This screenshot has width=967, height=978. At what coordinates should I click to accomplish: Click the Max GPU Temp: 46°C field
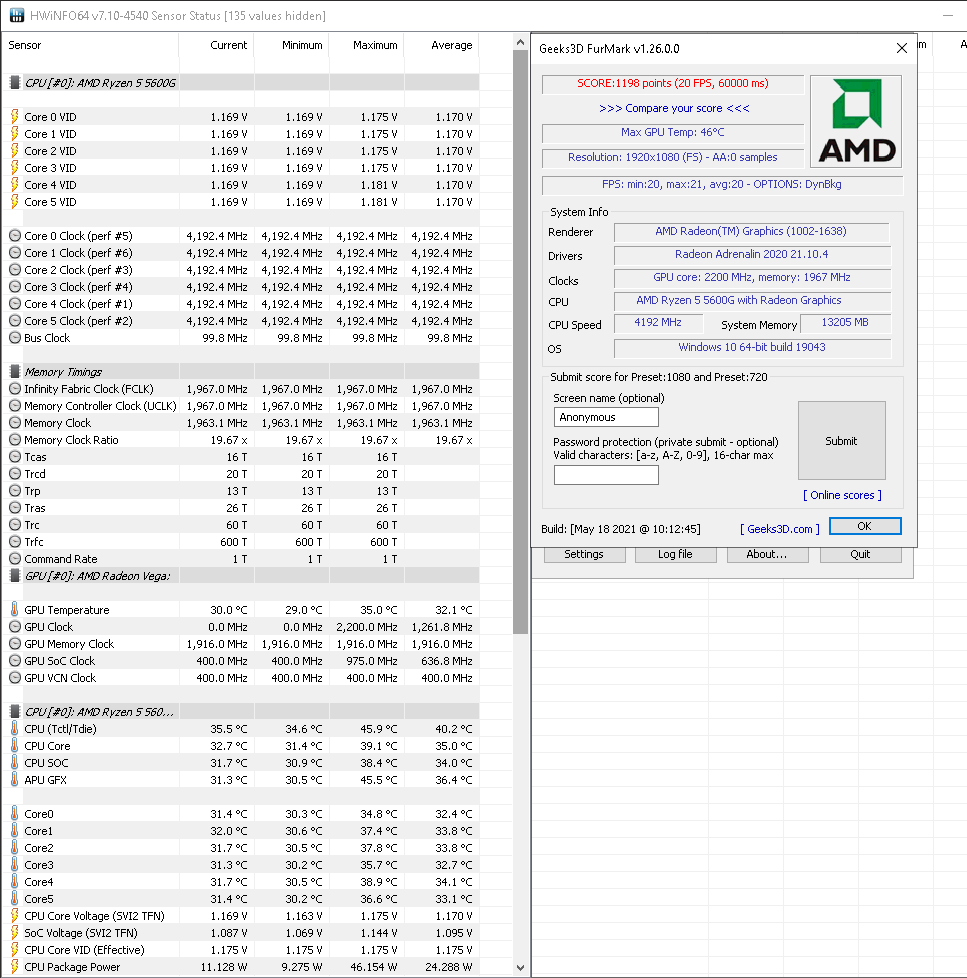[673, 132]
